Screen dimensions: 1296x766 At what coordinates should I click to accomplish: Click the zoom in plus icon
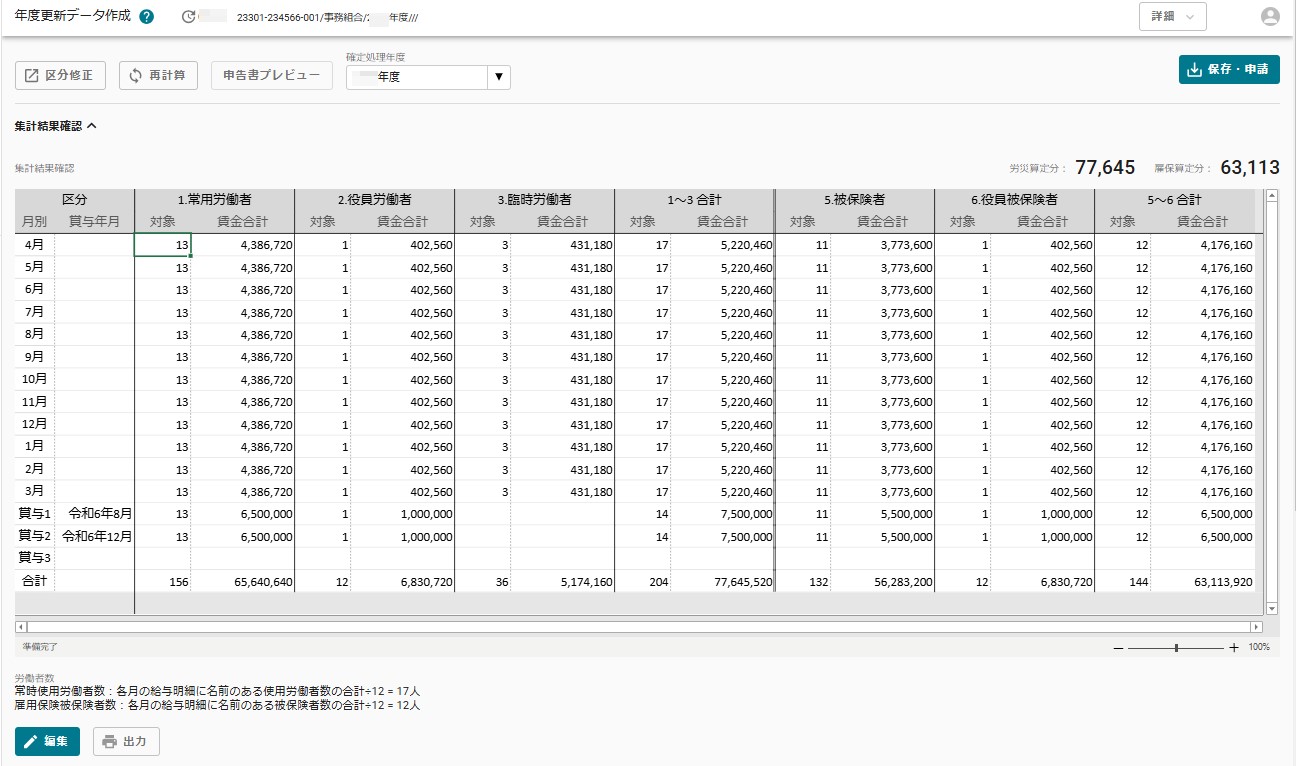pyautogui.click(x=1234, y=647)
